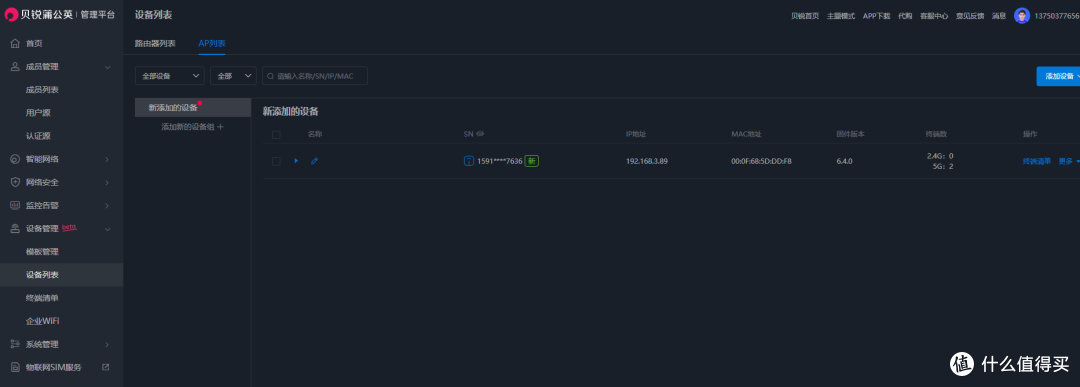The image size is (1080, 387).
Task: Click the green 新 badge next to the SN
Action: (x=531, y=161)
